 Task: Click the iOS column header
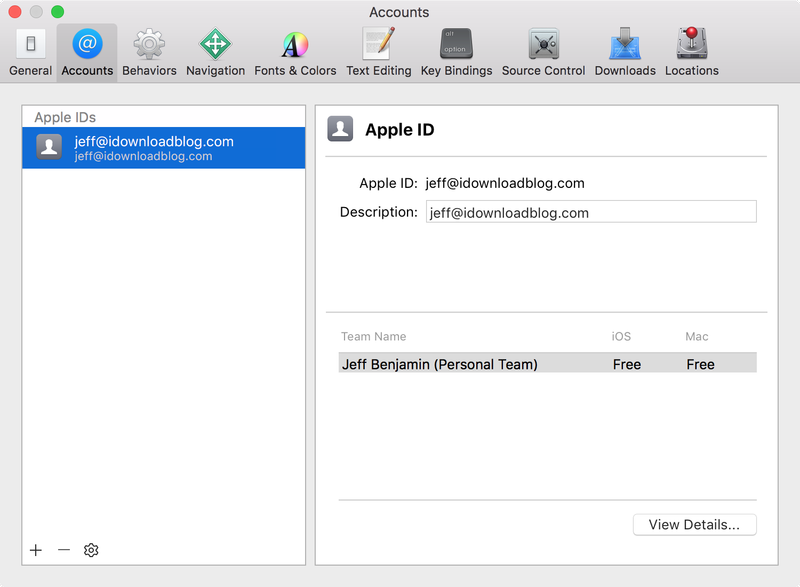click(x=621, y=337)
